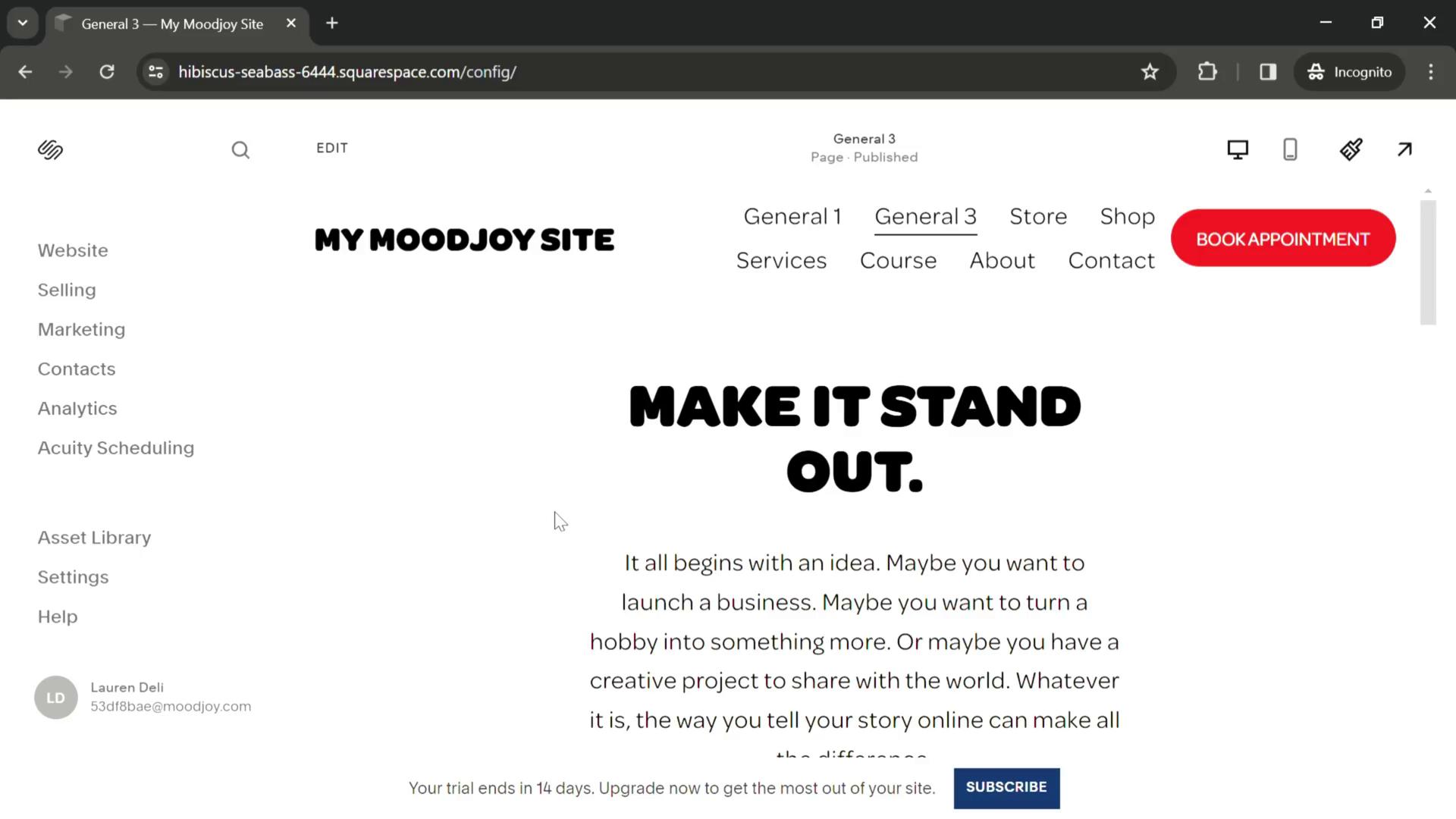This screenshot has height=819, width=1456.
Task: Select the General 1 nav item
Action: pos(792,216)
